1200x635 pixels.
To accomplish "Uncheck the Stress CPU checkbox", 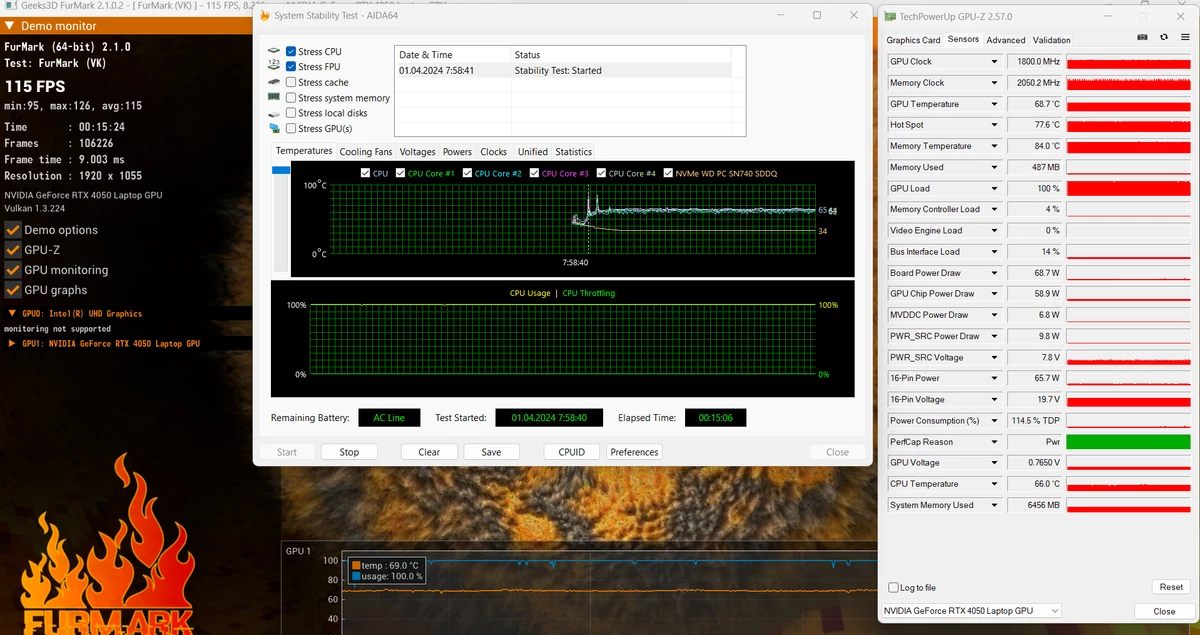I will point(291,51).
